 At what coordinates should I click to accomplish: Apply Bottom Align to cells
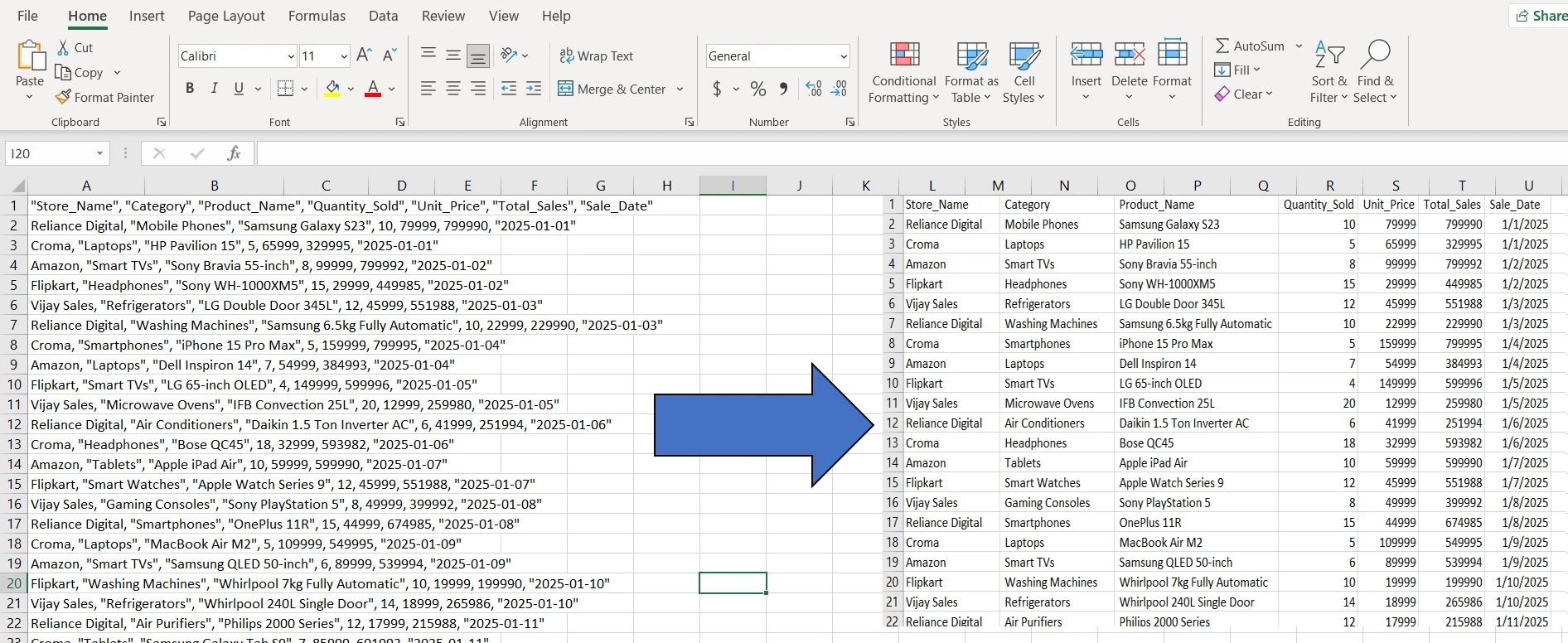point(478,56)
